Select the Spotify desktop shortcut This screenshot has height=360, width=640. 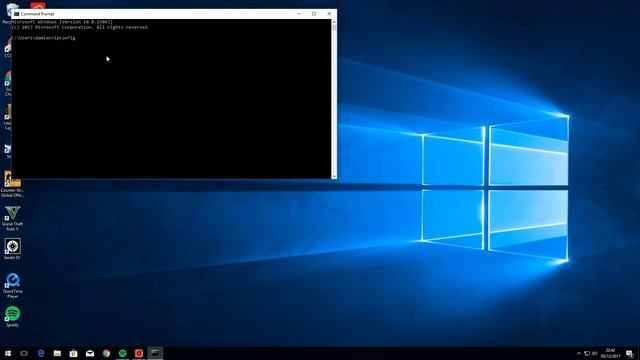pyautogui.click(x=12, y=317)
